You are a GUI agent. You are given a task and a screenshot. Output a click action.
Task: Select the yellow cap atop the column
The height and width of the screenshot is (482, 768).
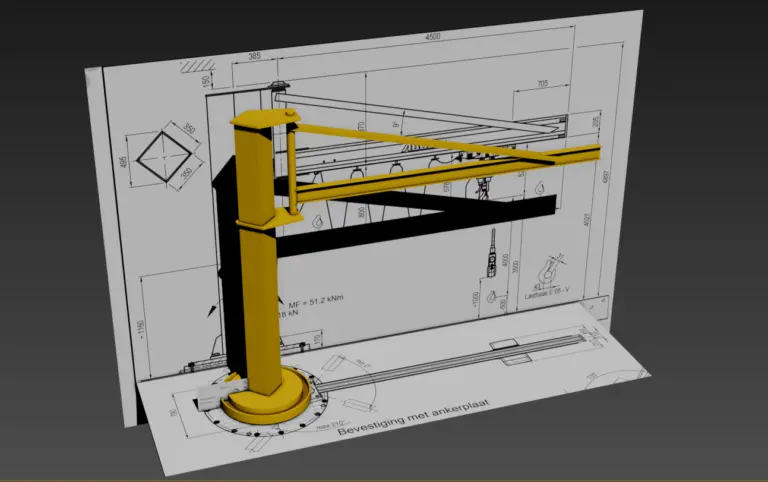click(x=267, y=119)
